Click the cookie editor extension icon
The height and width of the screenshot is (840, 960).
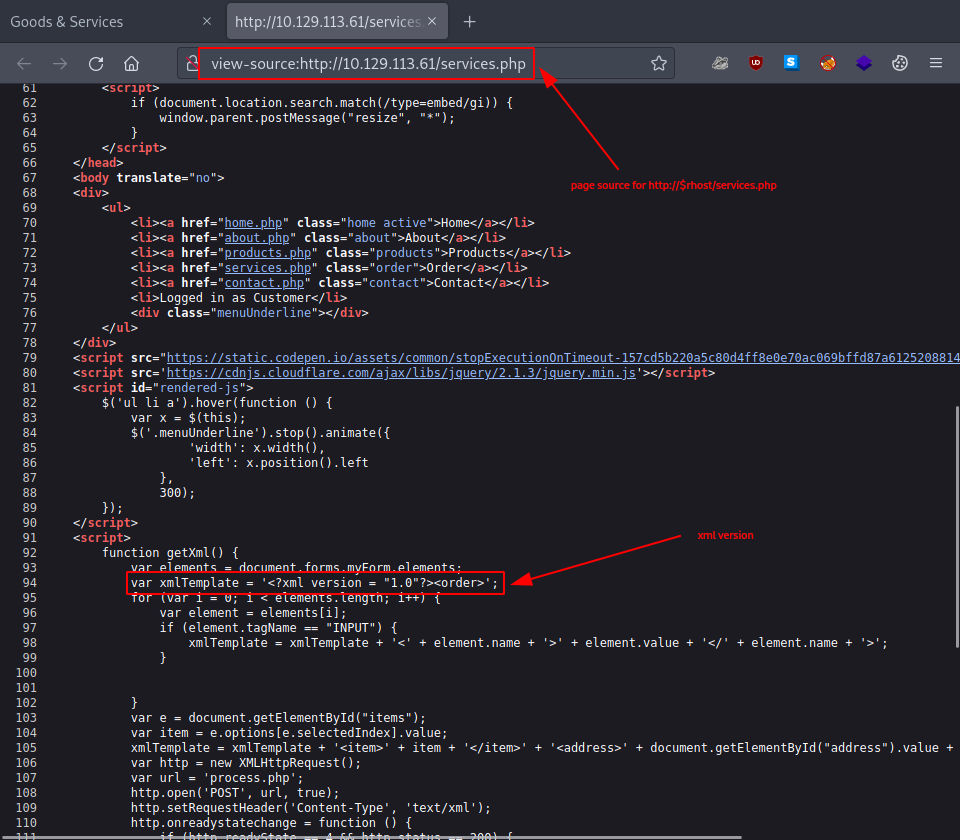(x=899, y=62)
